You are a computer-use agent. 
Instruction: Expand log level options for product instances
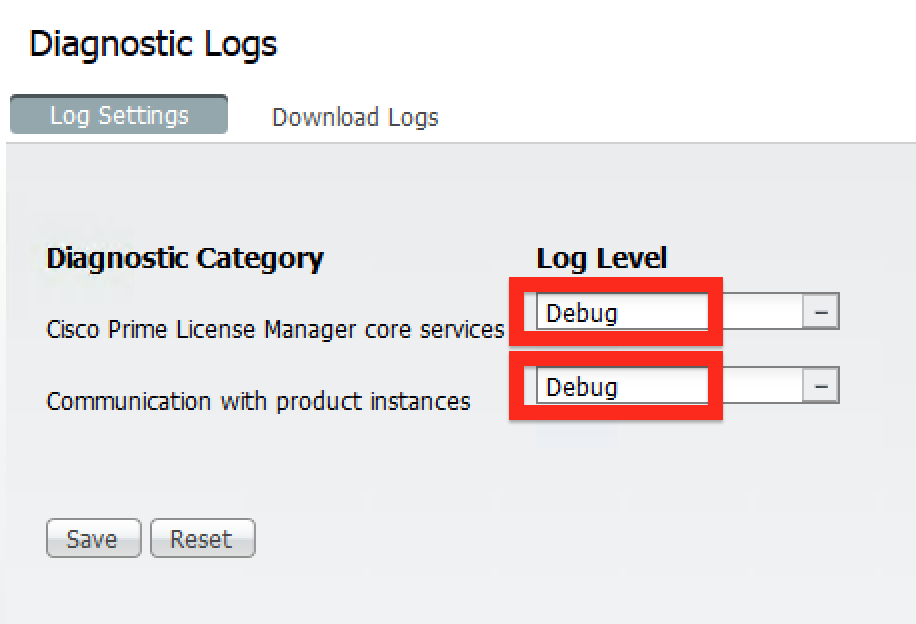click(820, 385)
